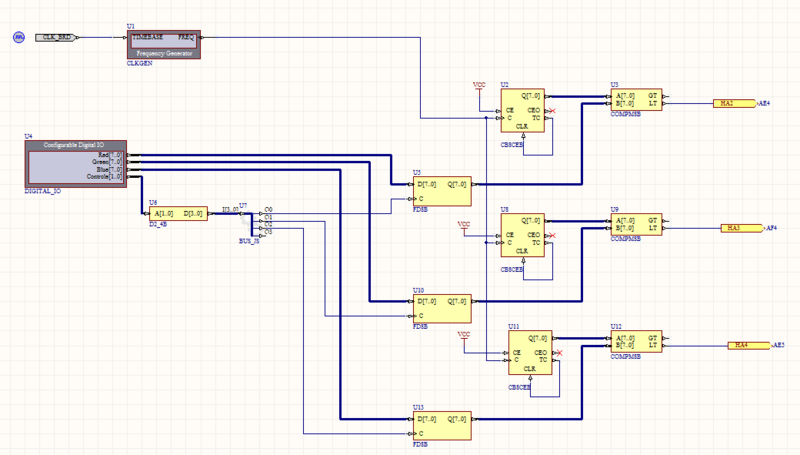The width and height of the screenshot is (800, 455).
Task: Select the CLK_BRD input port
Action: (55, 37)
